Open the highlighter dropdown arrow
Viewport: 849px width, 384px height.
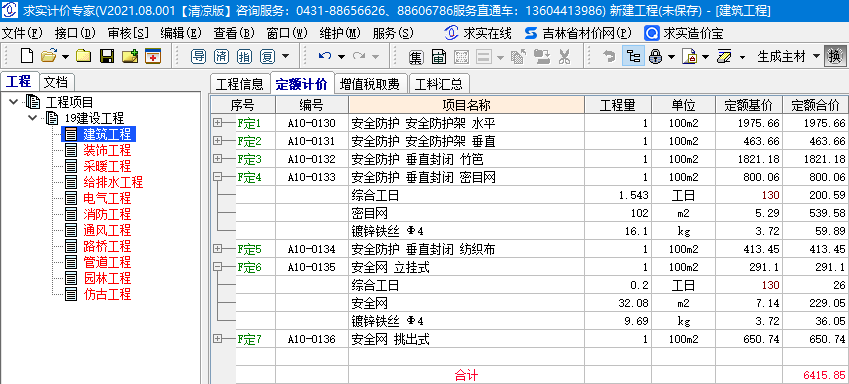pos(742,56)
